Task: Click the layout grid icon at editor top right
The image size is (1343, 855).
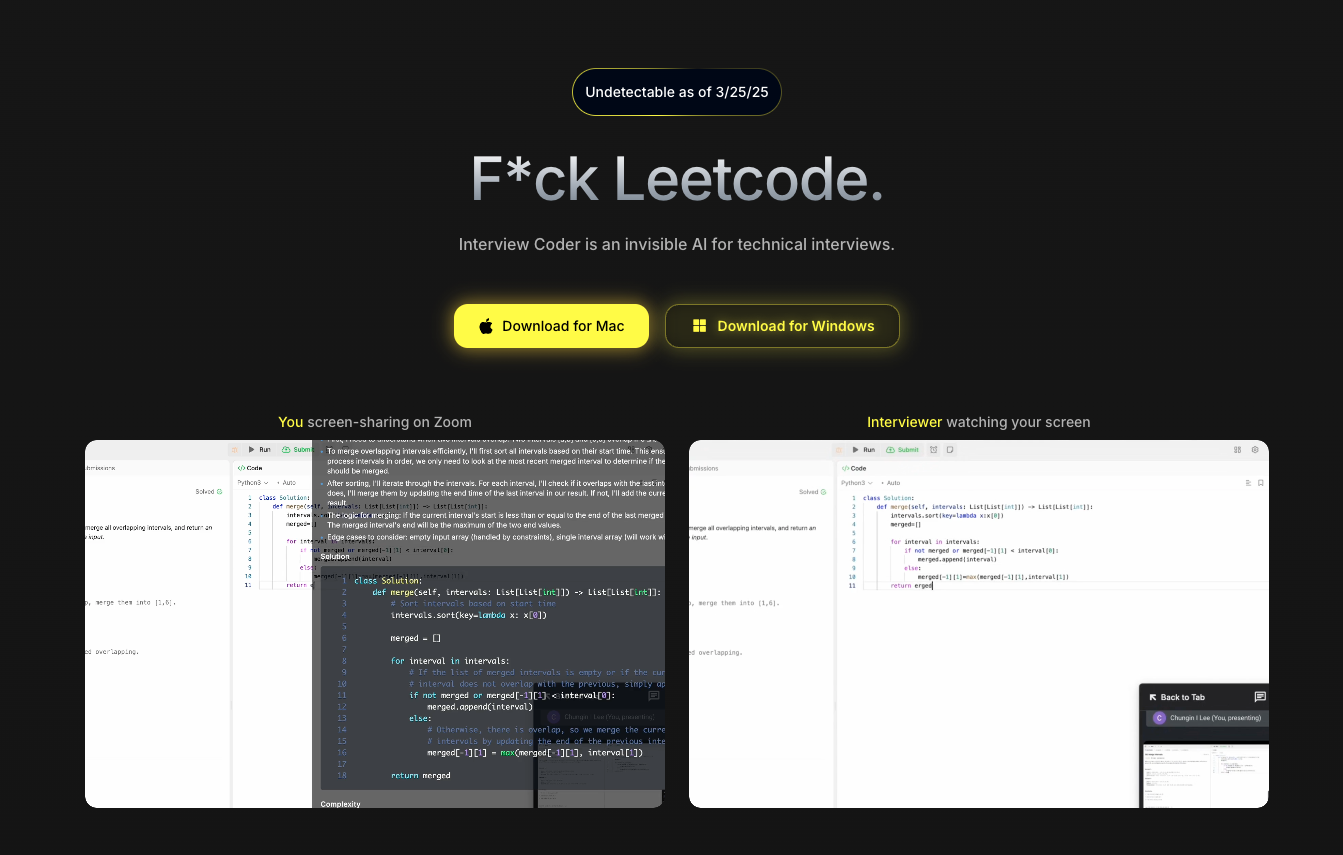Action: coord(1238,450)
